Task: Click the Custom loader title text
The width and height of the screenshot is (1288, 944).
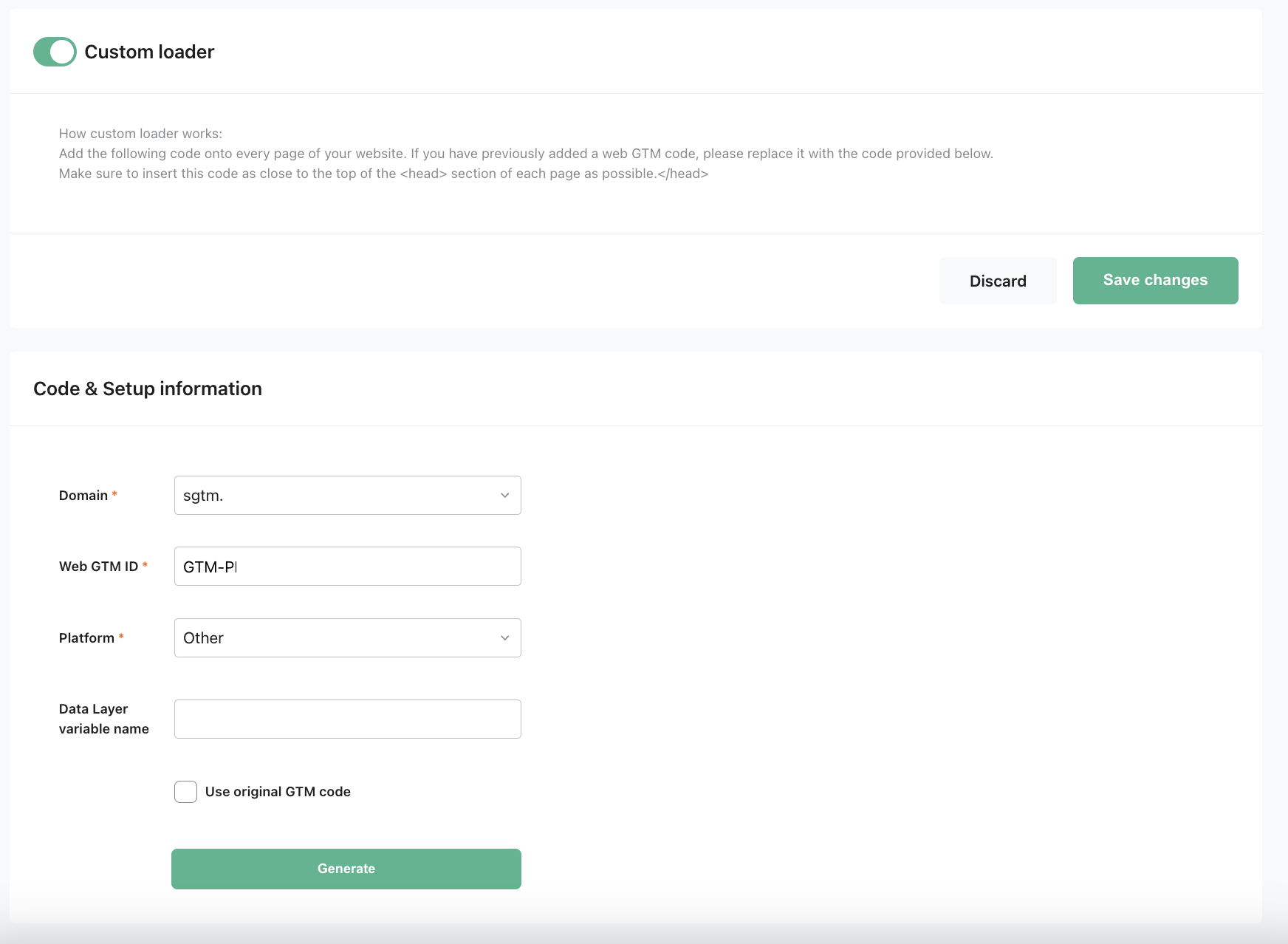Action: pyautogui.click(x=149, y=52)
